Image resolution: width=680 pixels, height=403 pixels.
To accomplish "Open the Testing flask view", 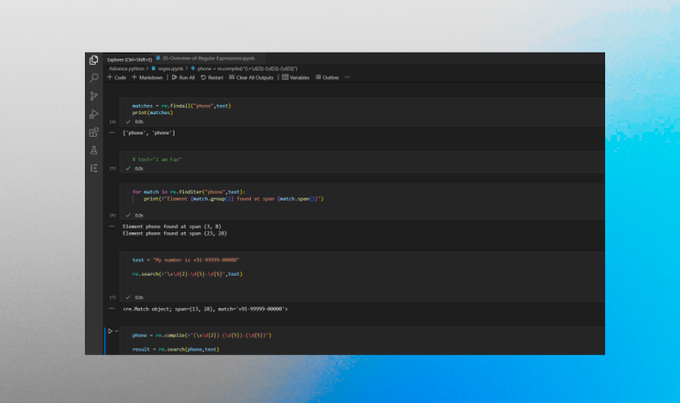I will click(x=94, y=150).
